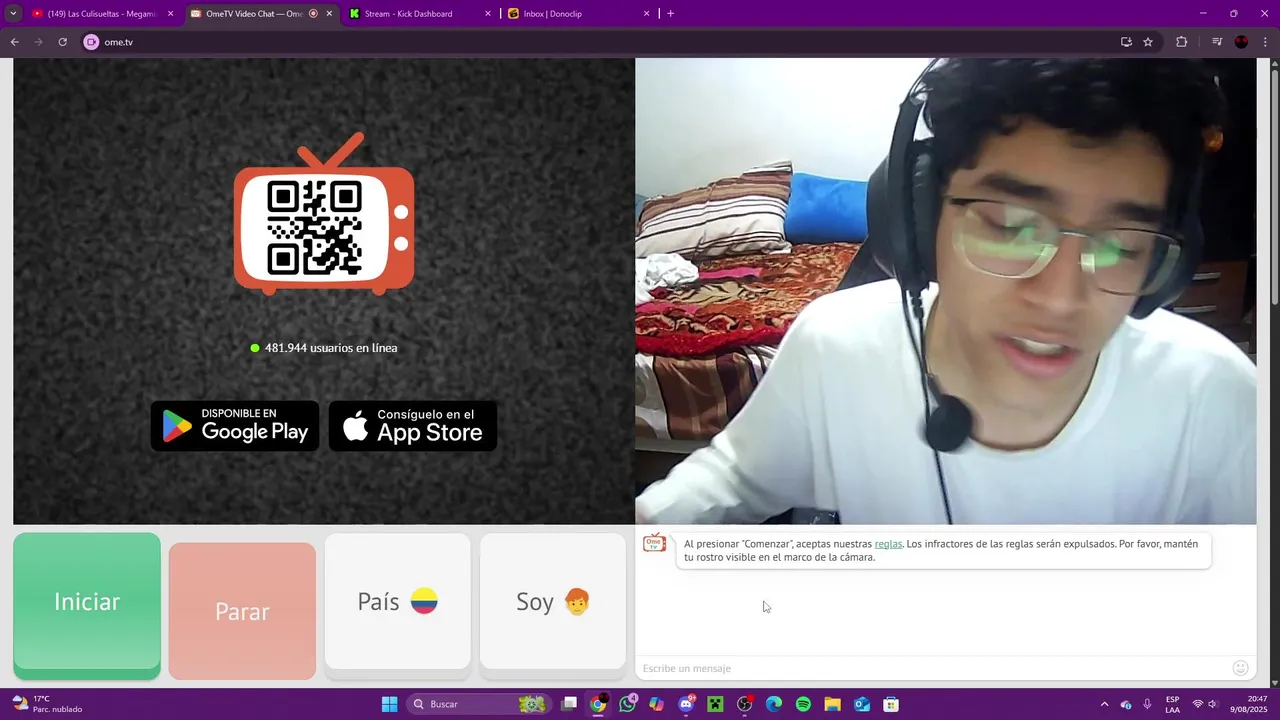Screen dimensions: 1280x720
Task: Close the Las Culisueltas YouTube tab
Action: [170, 14]
